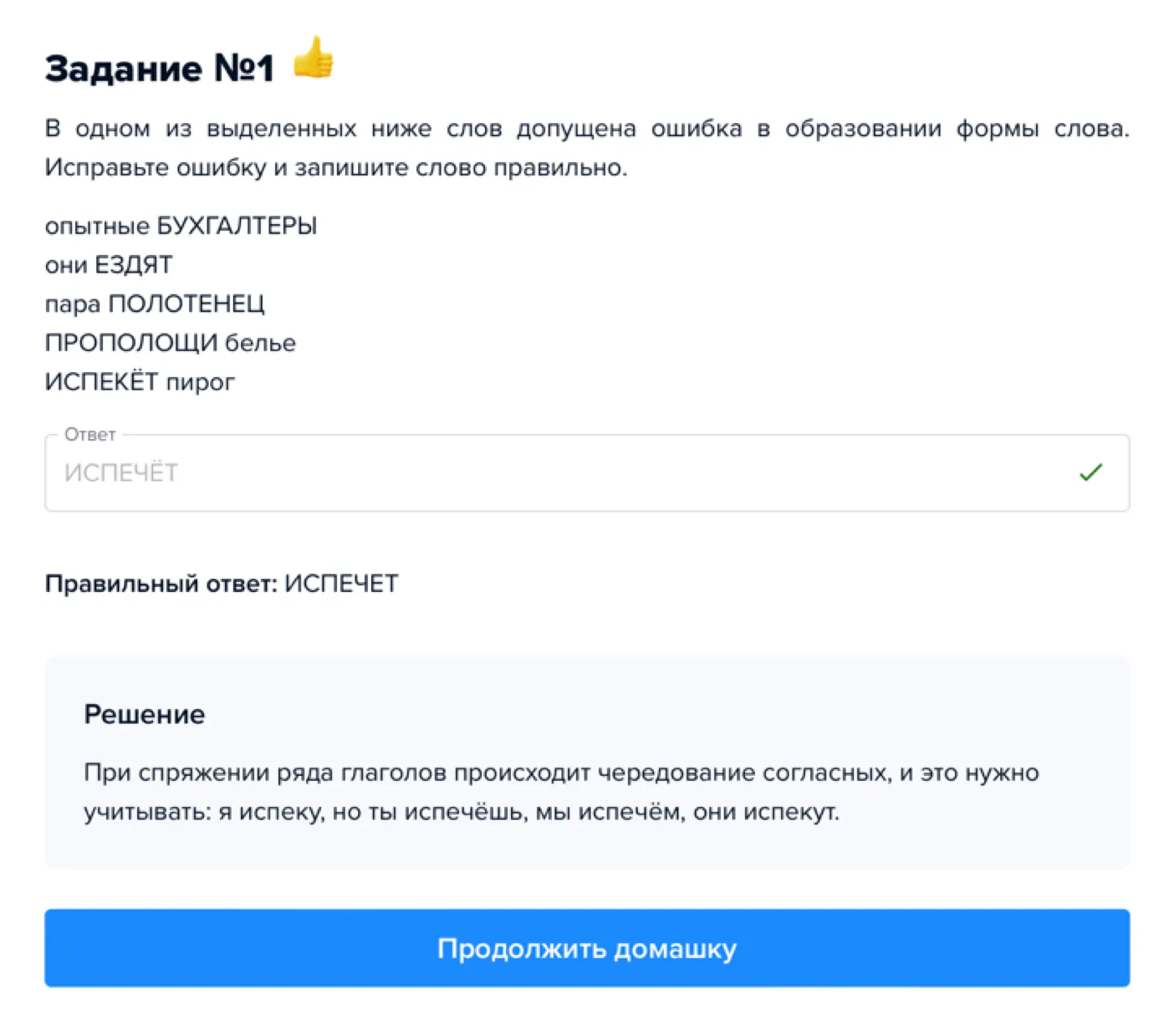Click the пара ПОЛОТЕНЕЦ line
The height and width of the screenshot is (1036, 1174).
155,304
